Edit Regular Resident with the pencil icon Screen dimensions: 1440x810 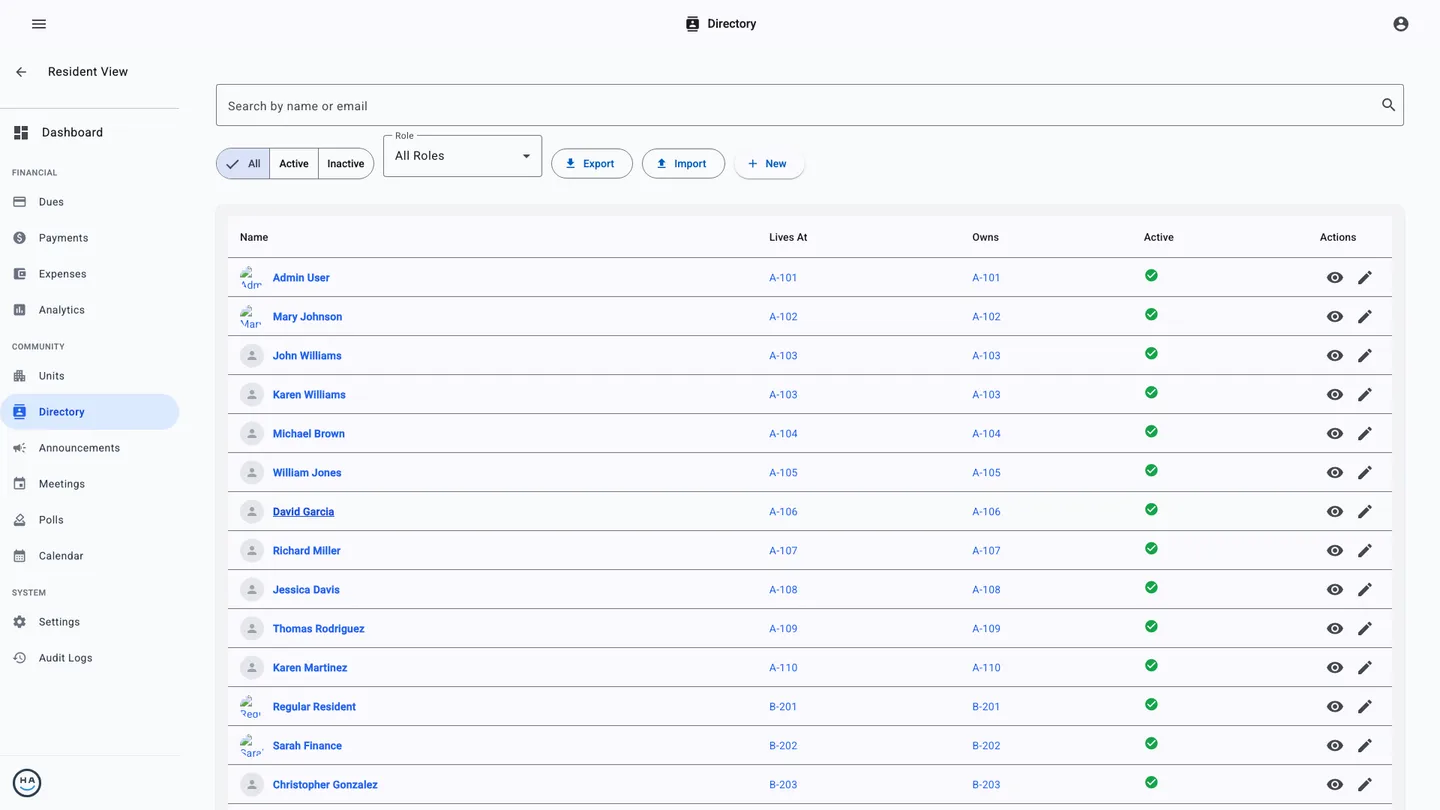(1365, 707)
